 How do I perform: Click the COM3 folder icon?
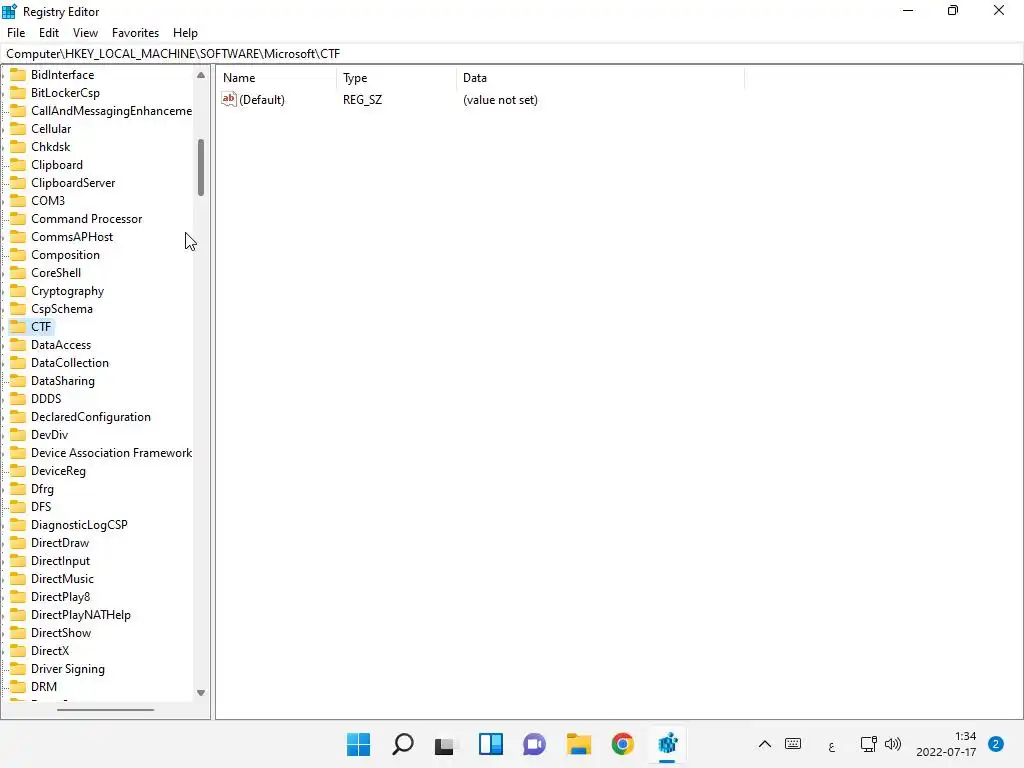pyautogui.click(x=18, y=200)
